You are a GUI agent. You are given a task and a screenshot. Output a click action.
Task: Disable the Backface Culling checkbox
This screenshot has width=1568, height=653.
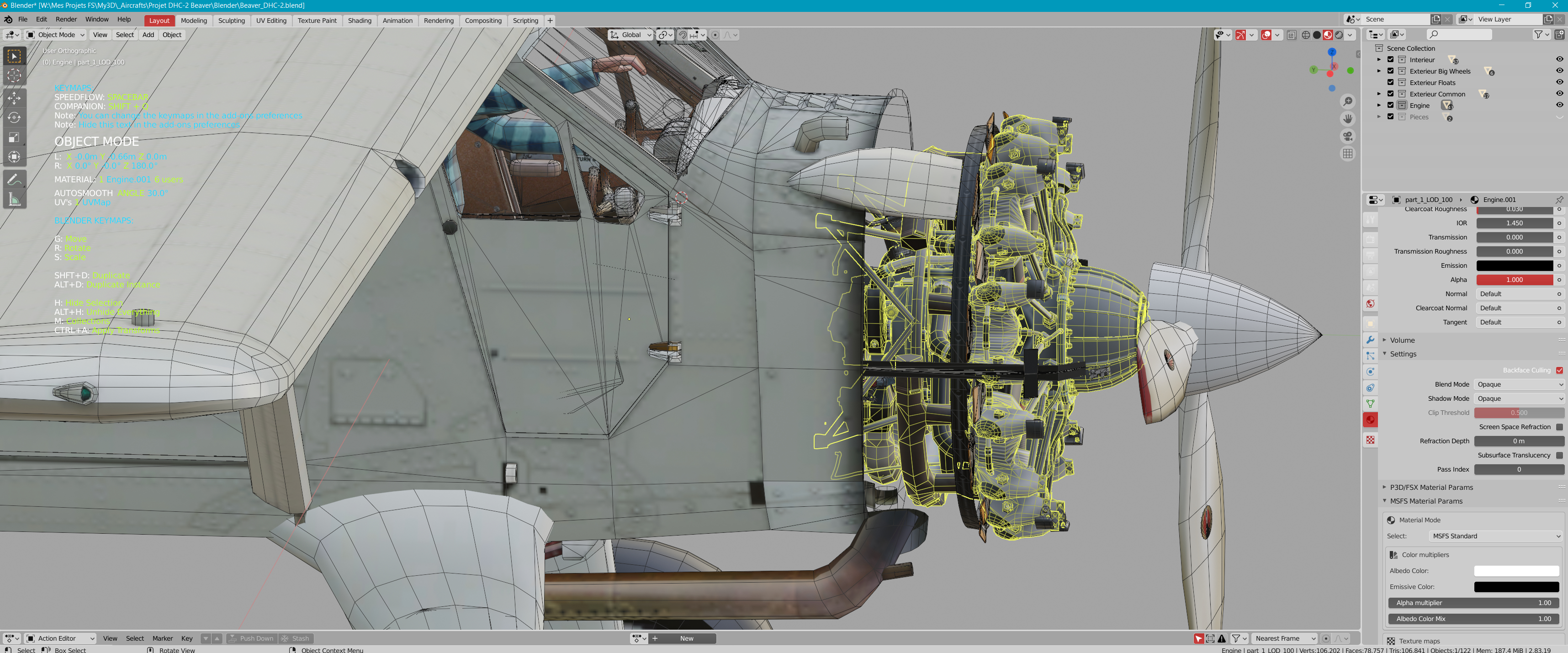coord(1559,370)
